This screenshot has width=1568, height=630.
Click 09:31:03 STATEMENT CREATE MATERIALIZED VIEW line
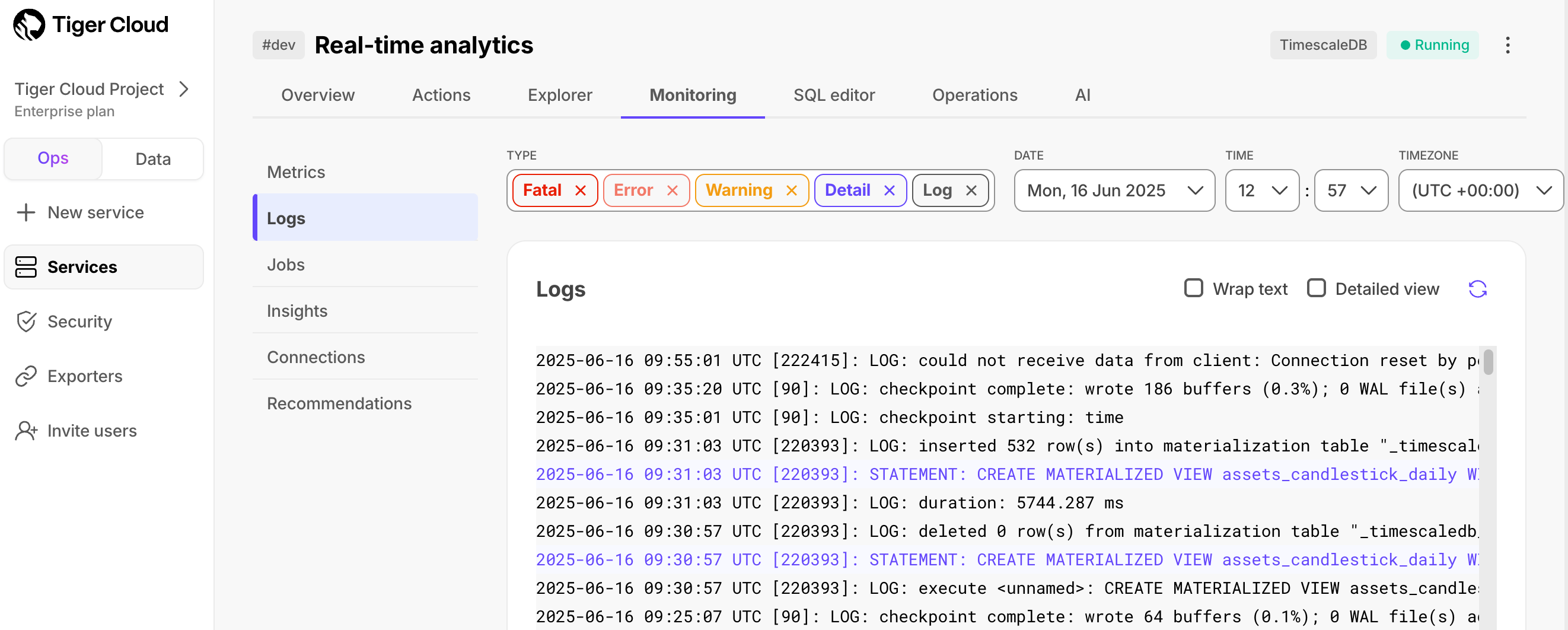1008,474
